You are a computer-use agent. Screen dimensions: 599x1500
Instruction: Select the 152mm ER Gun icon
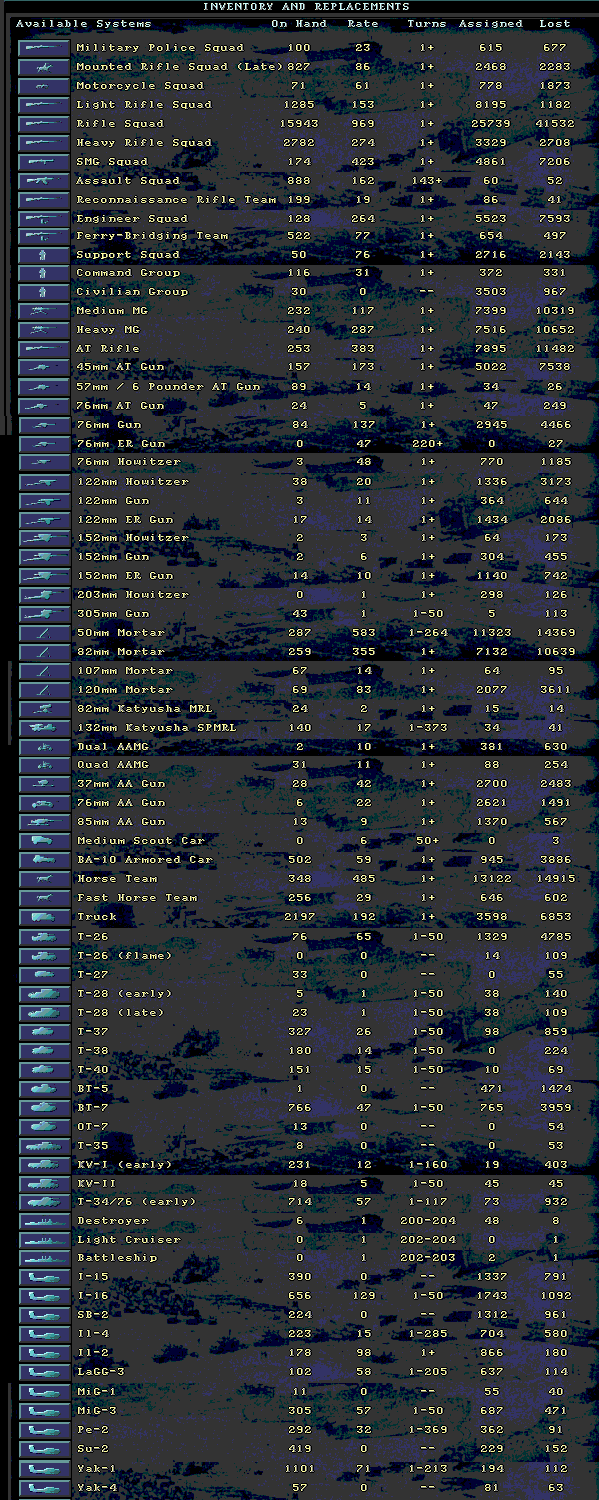tap(44, 576)
